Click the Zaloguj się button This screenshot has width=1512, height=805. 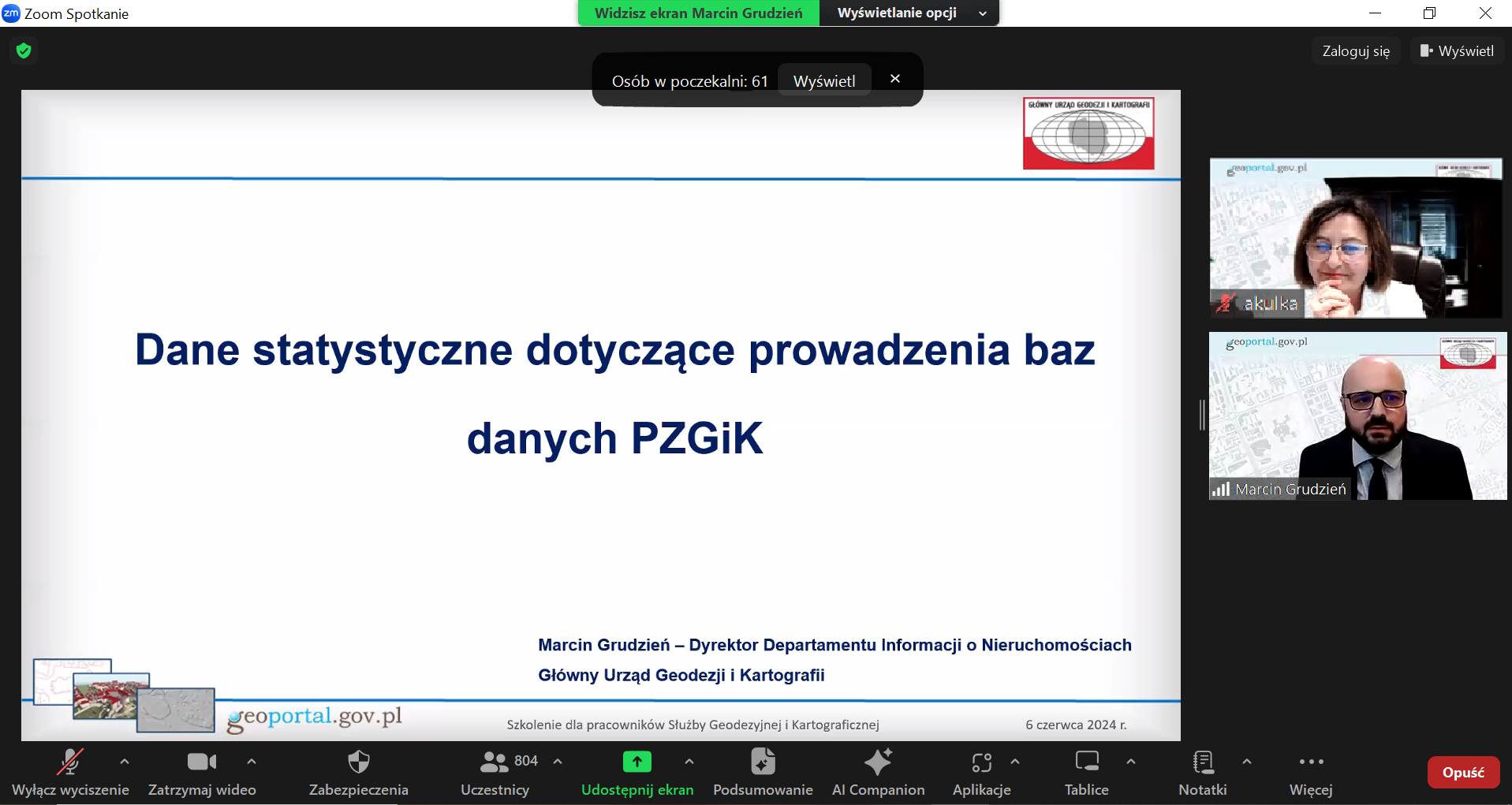[x=1355, y=51]
